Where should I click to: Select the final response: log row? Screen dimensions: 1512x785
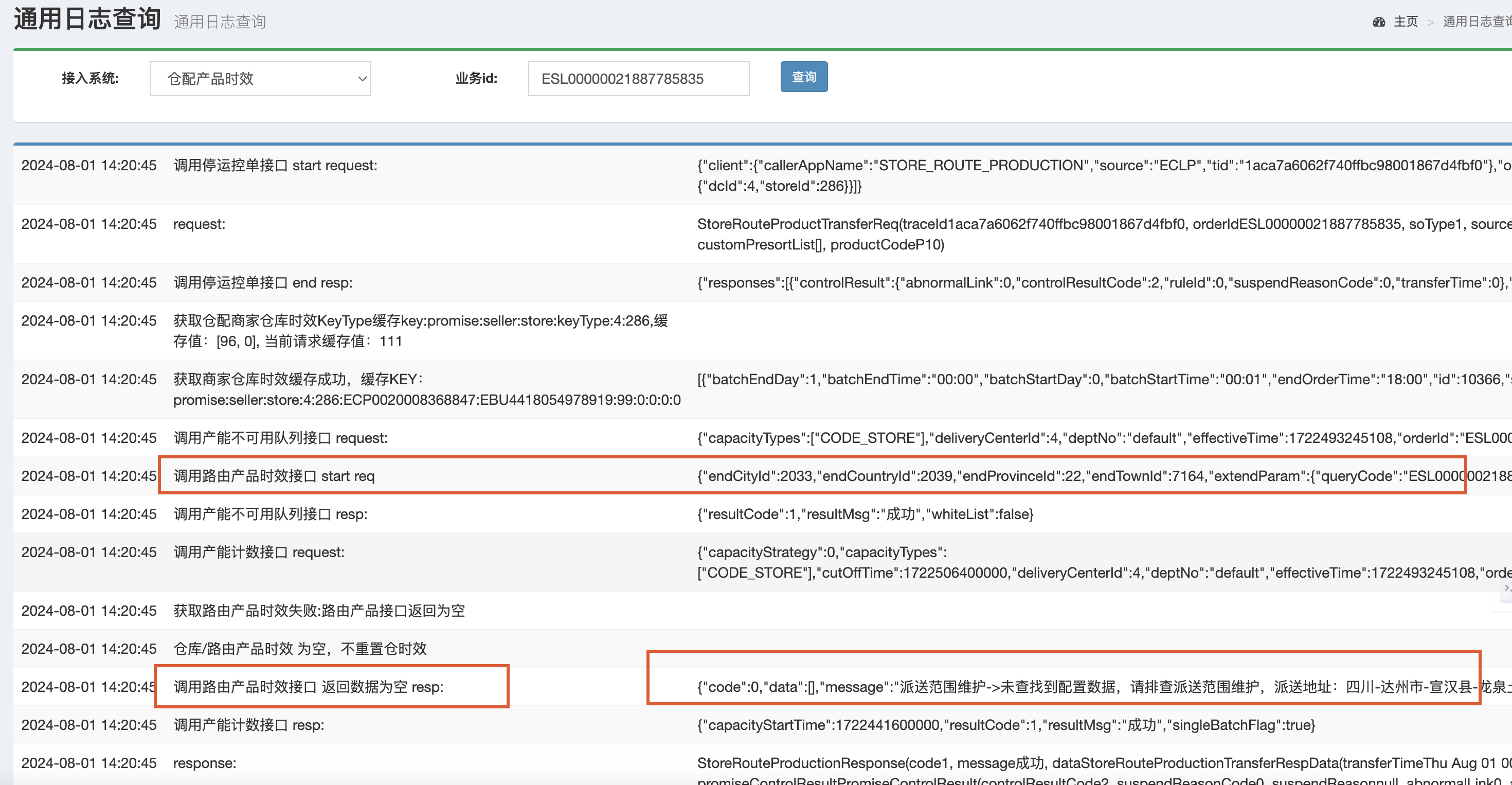point(204,763)
